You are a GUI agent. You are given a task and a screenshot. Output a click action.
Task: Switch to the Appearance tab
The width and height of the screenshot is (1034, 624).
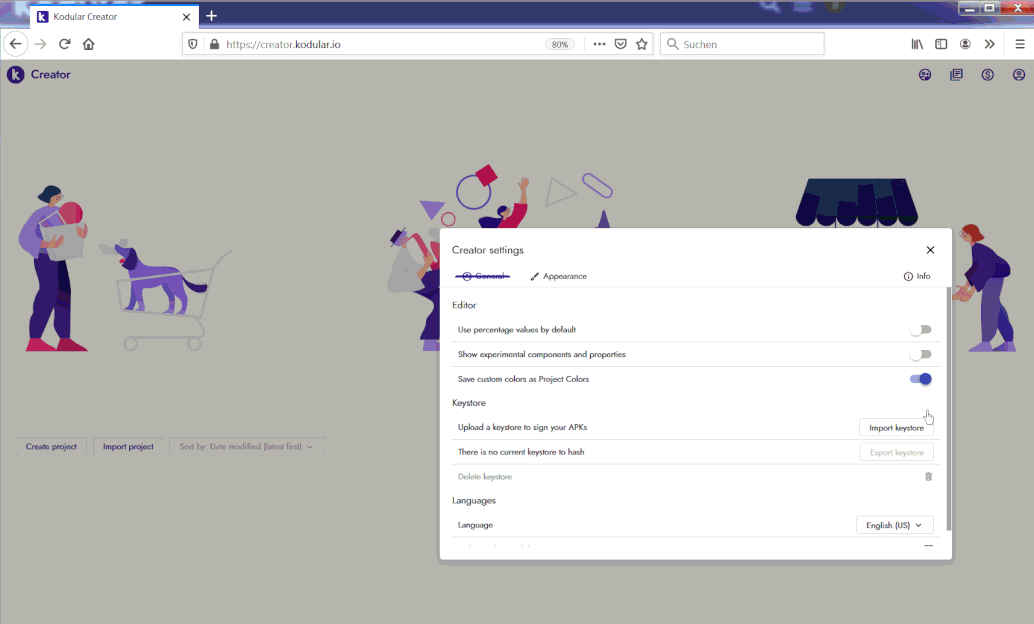tap(558, 276)
